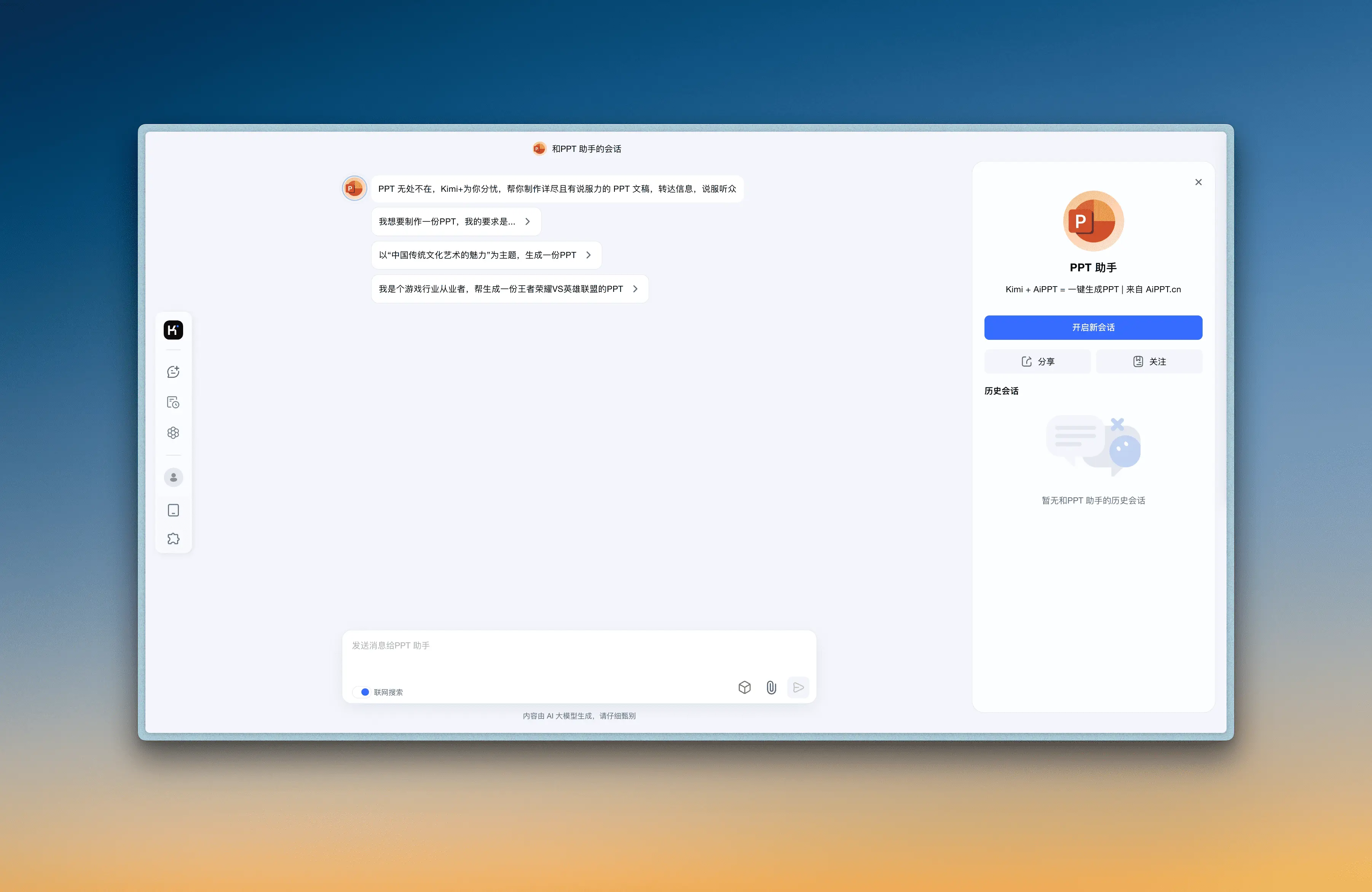Click the cube icon in message box

click(744, 687)
